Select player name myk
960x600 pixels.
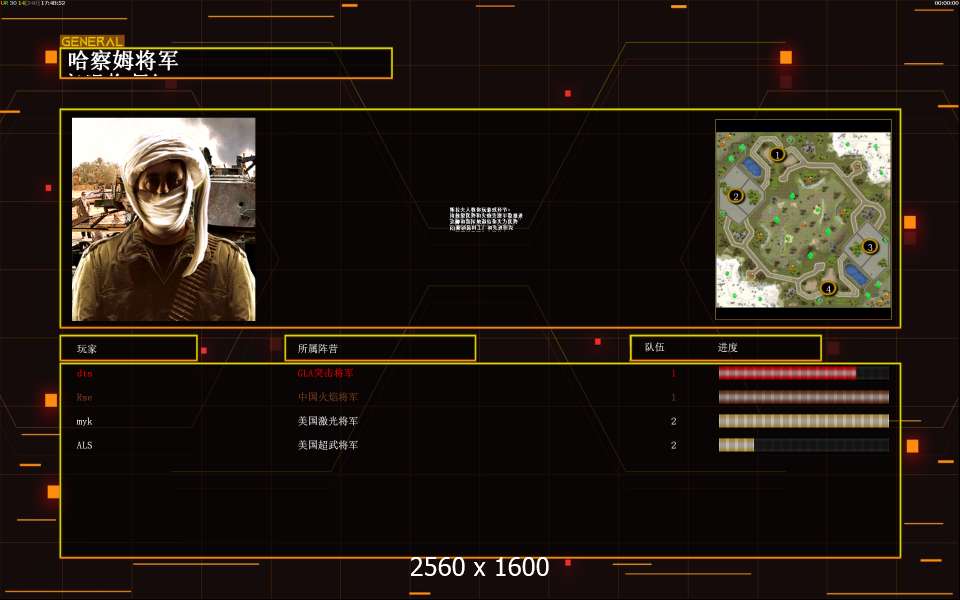tap(84, 422)
